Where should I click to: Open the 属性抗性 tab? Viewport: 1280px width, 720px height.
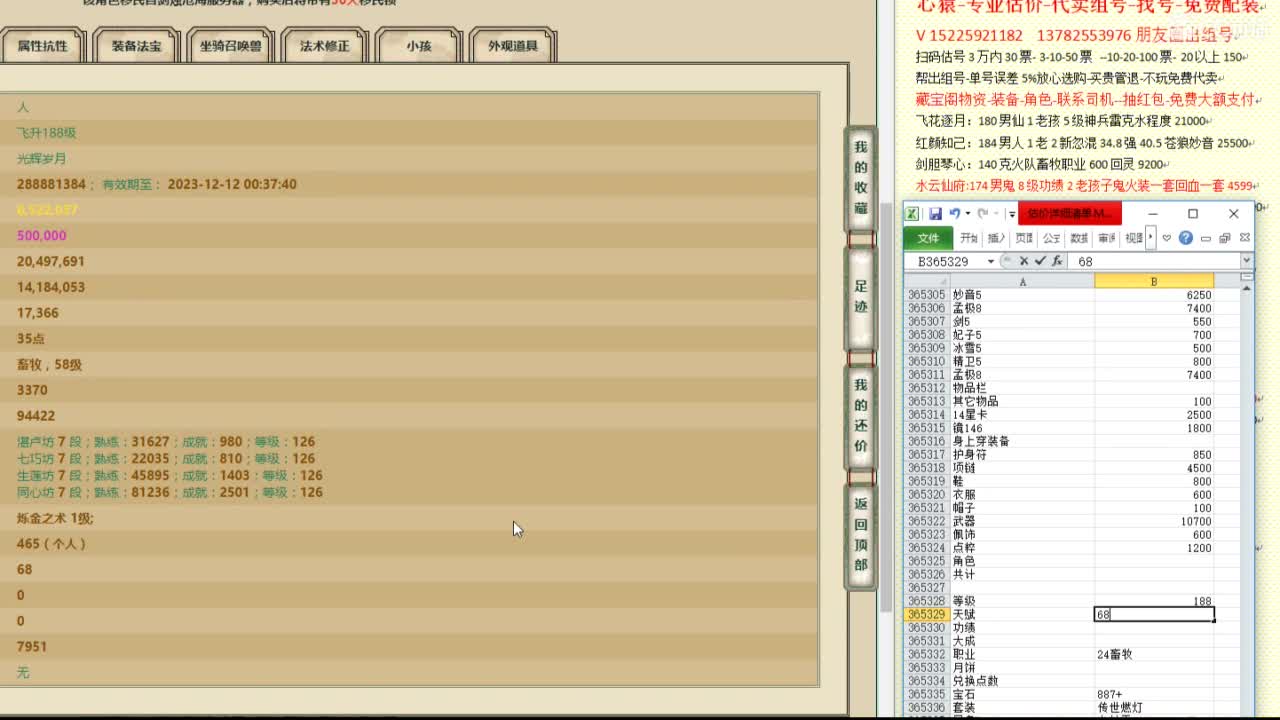click(x=43, y=46)
